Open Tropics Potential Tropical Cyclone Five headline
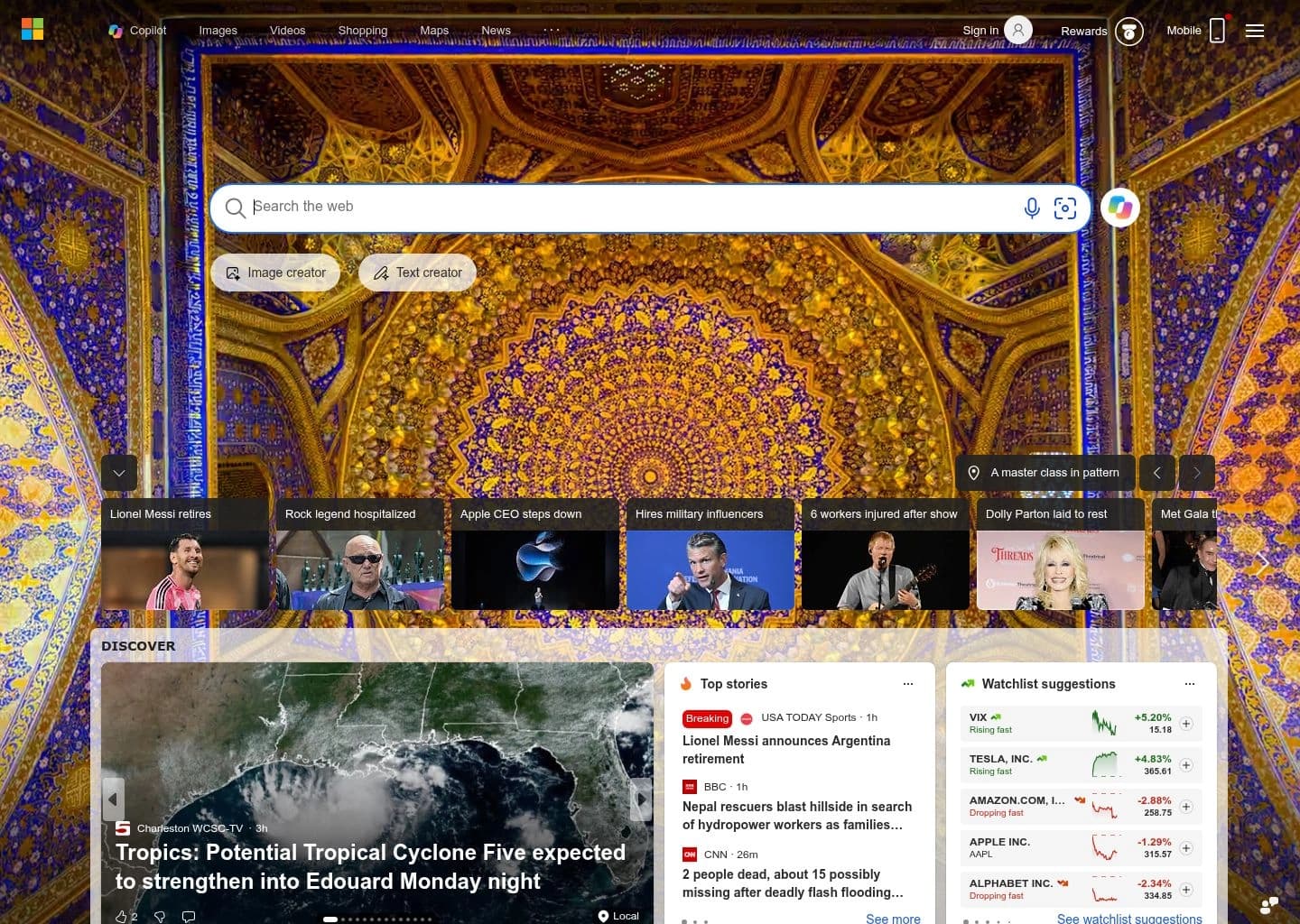 click(370, 866)
